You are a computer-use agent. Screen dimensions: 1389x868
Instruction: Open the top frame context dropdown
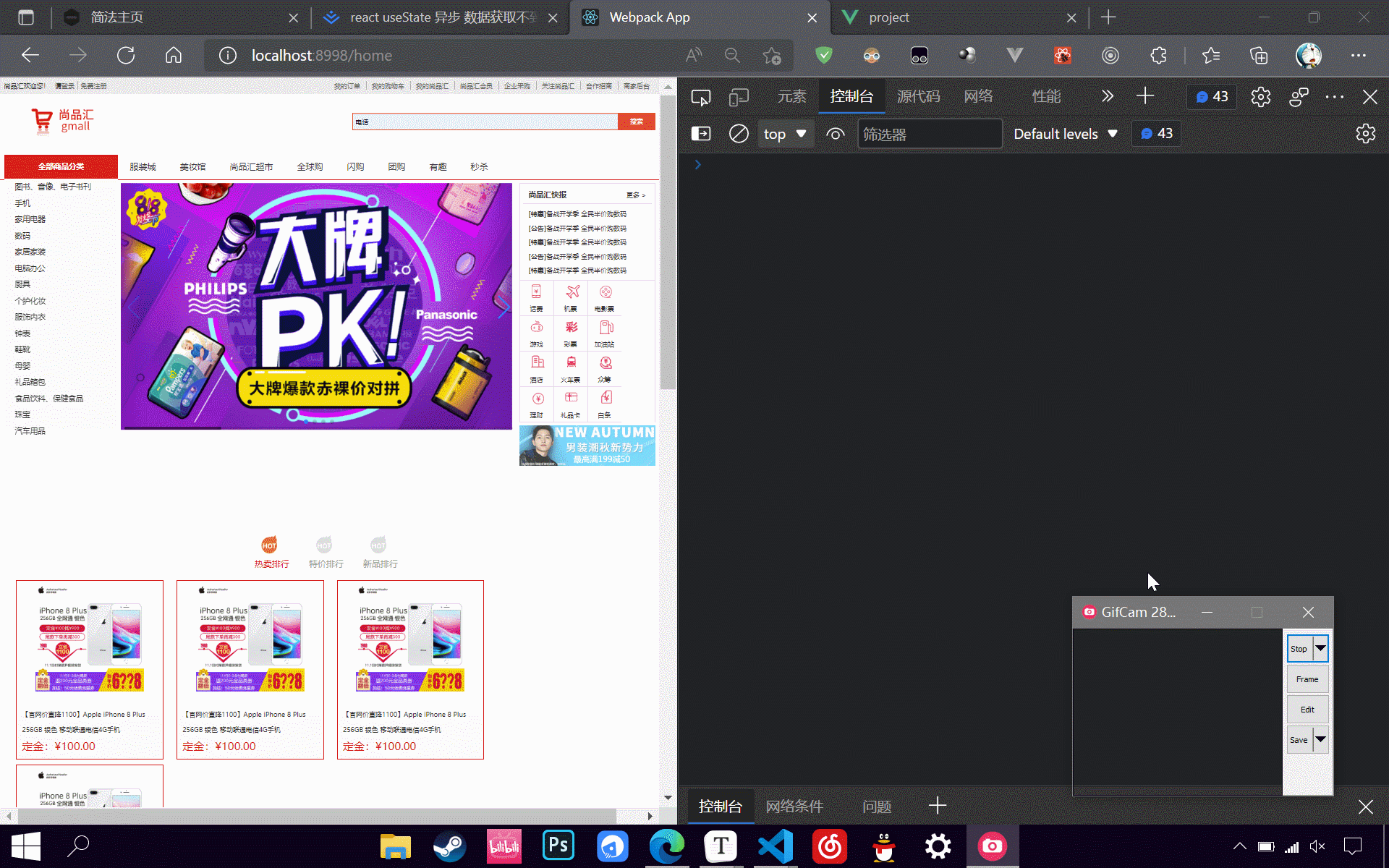coord(785,133)
